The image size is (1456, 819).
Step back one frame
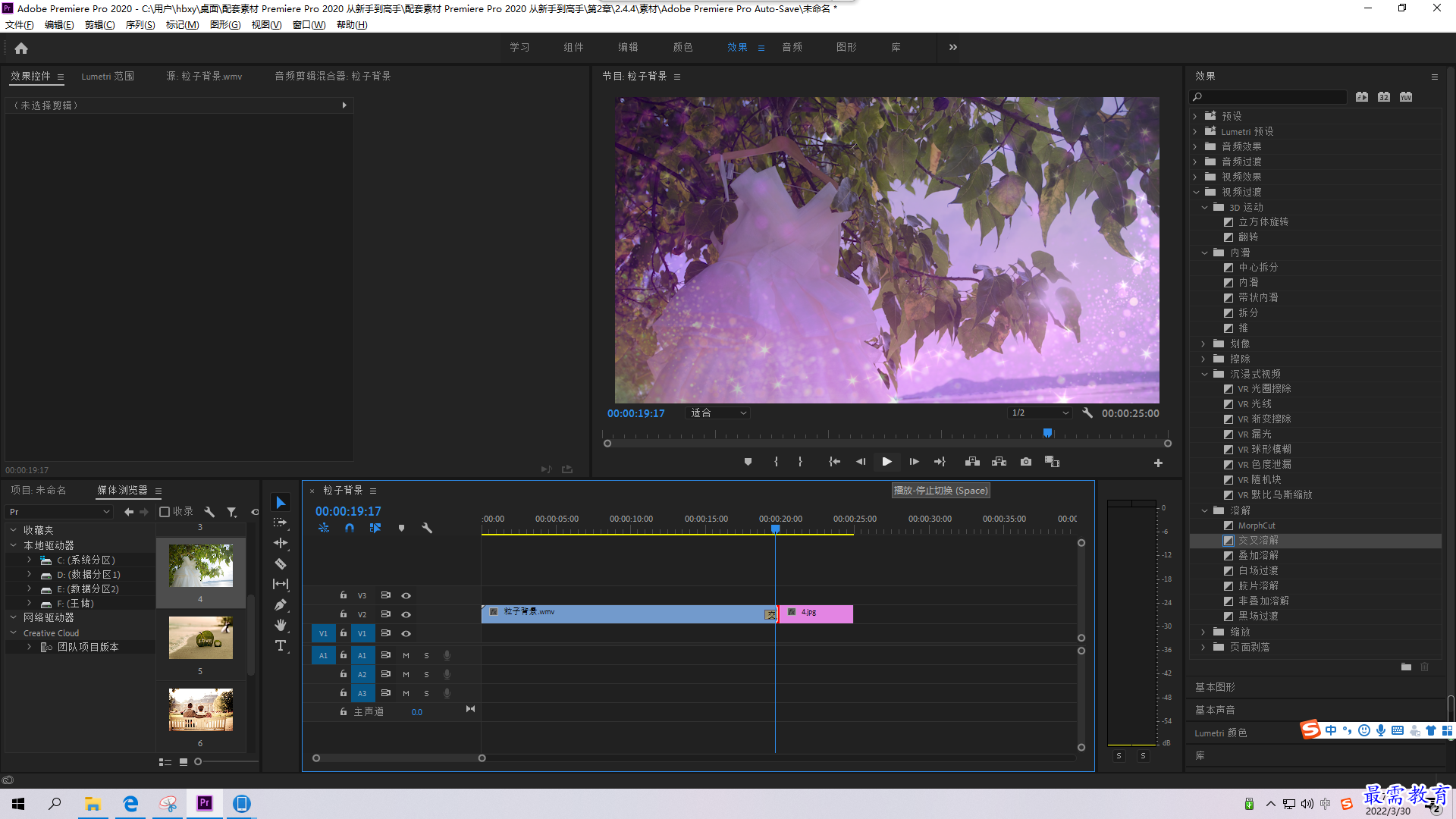861,462
